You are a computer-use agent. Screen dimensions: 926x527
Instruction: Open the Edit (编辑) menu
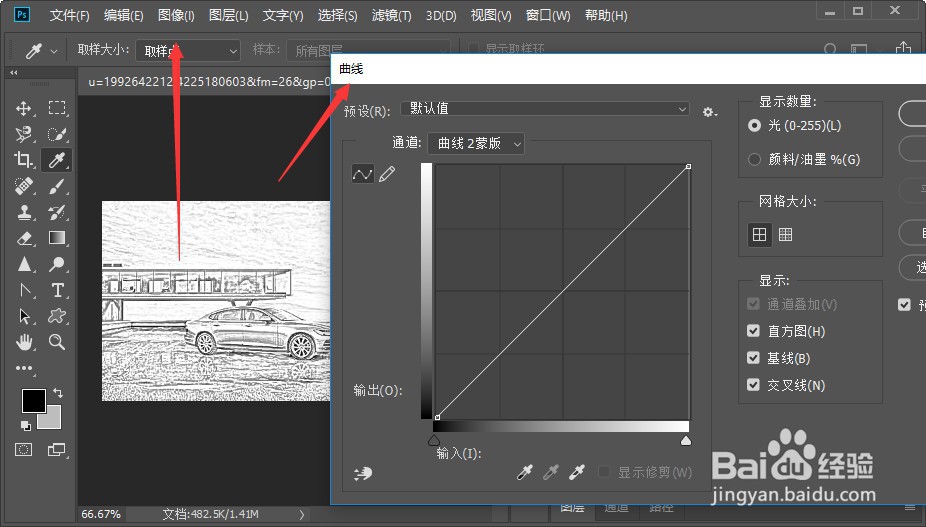pyautogui.click(x=123, y=15)
